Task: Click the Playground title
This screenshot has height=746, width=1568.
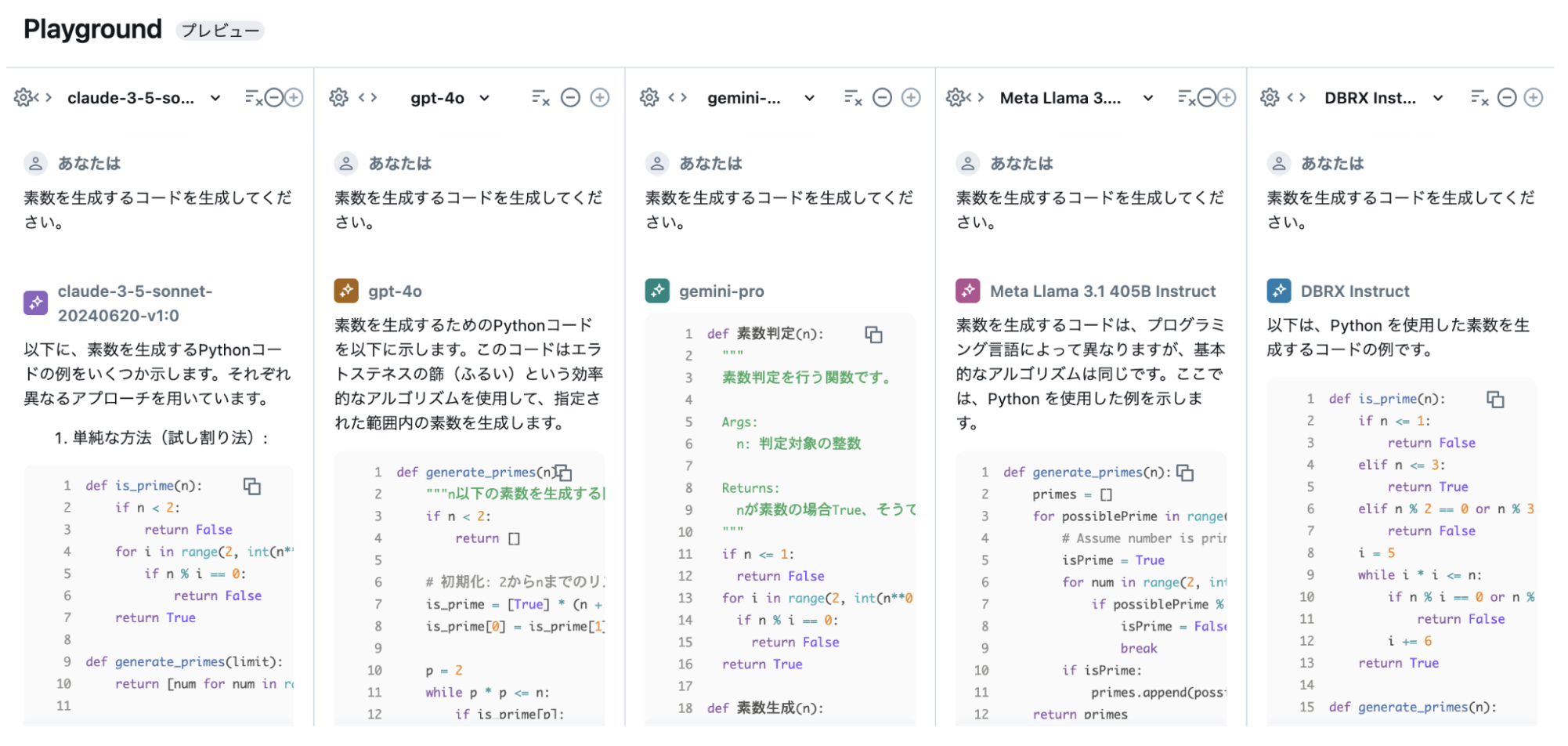Action: (92, 29)
